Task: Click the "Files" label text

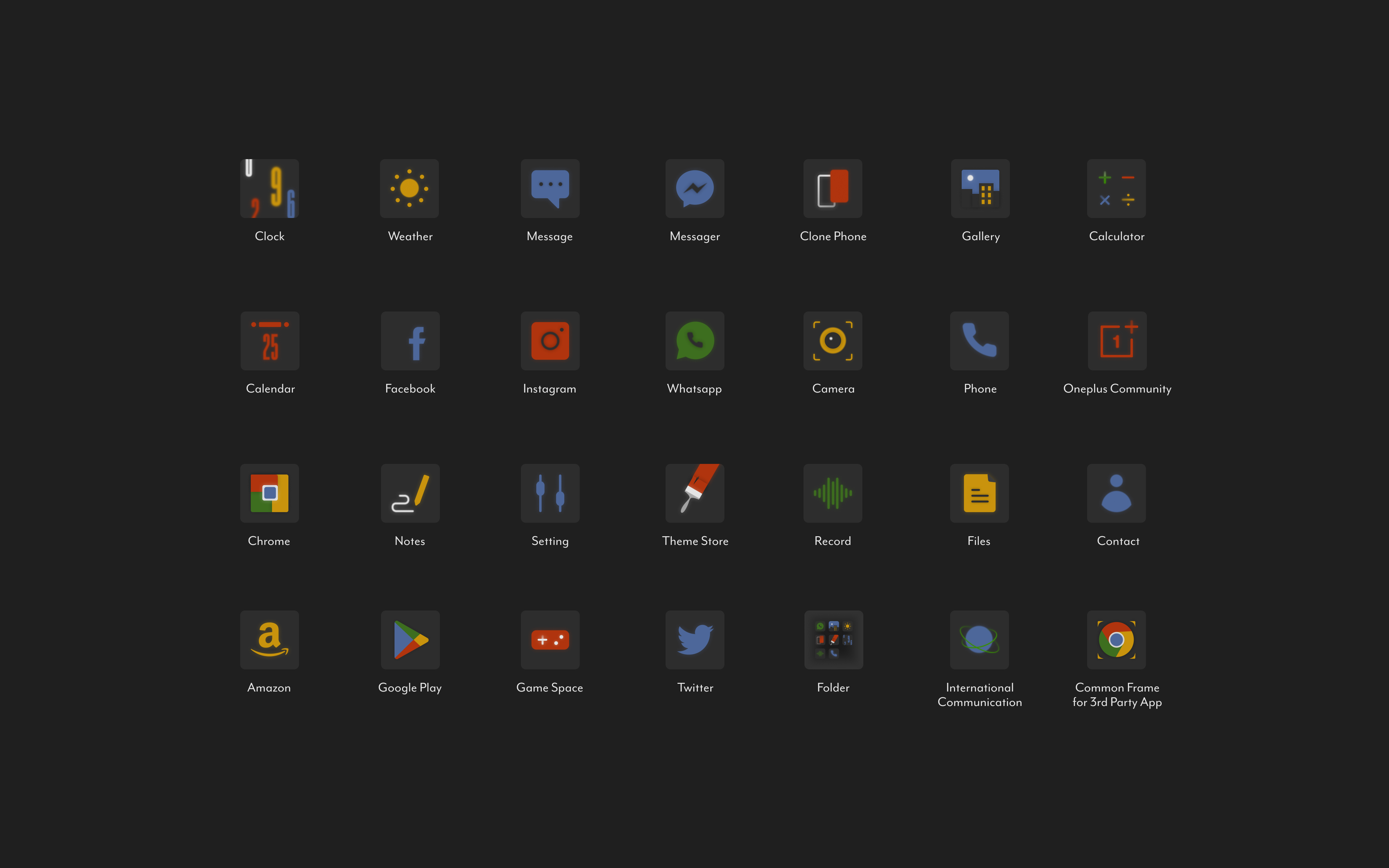Action: 979,541
